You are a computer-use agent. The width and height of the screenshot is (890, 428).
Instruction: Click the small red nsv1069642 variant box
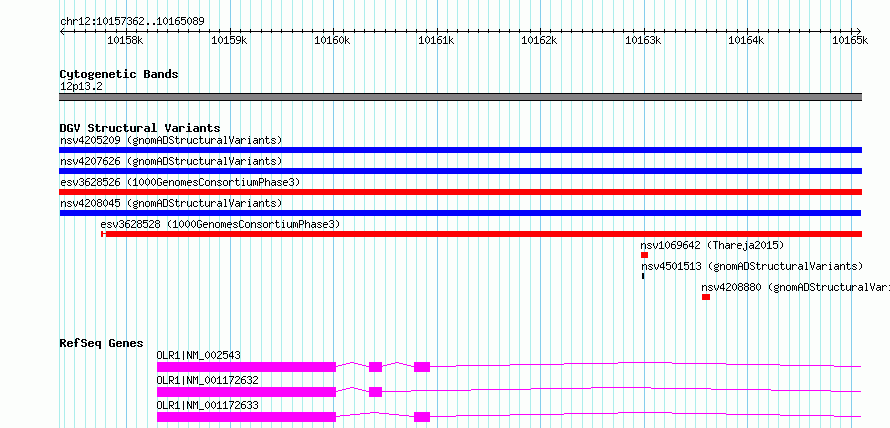point(644,255)
